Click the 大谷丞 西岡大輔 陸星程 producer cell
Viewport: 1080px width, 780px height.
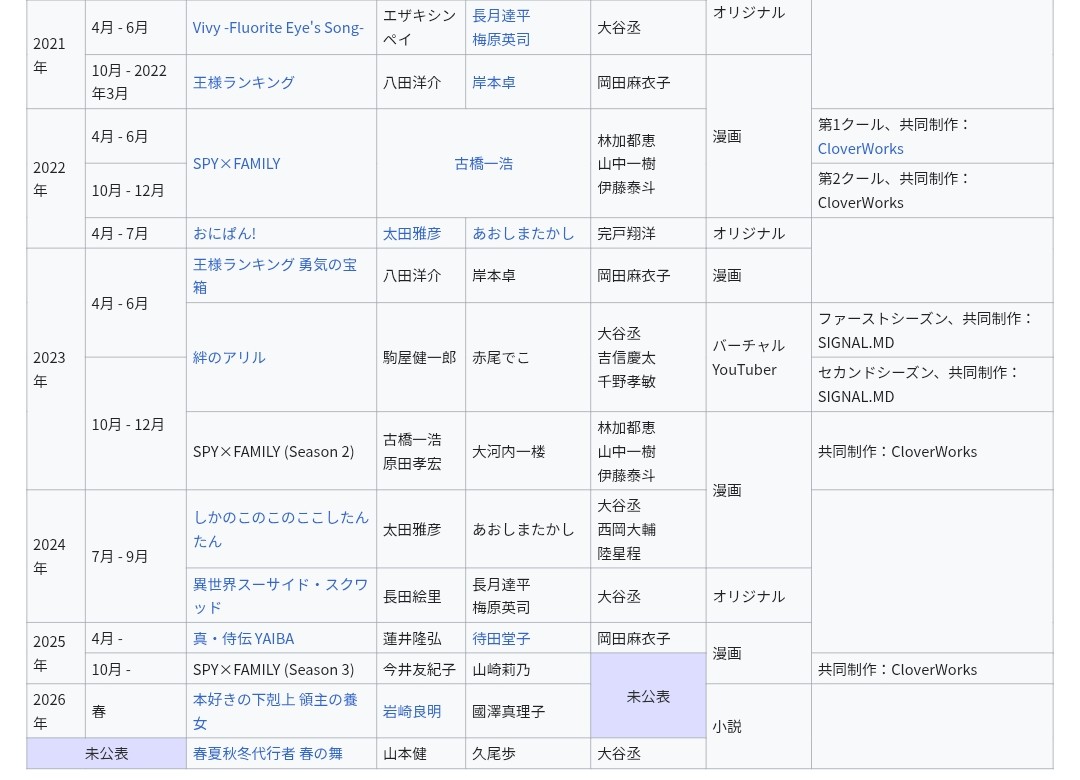point(647,529)
